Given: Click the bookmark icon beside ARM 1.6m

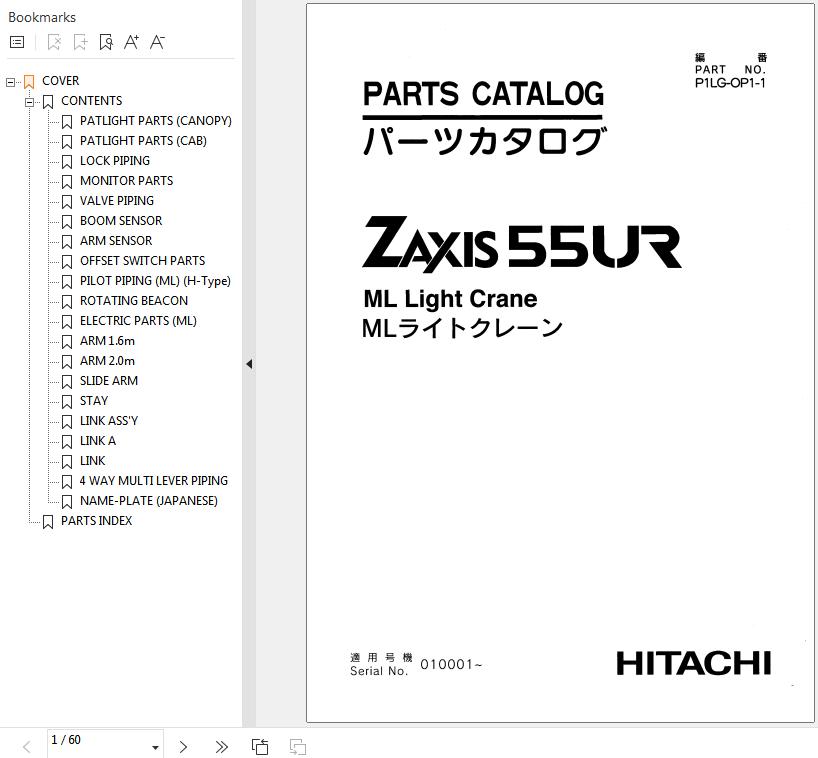Looking at the screenshot, I should pos(67,342).
